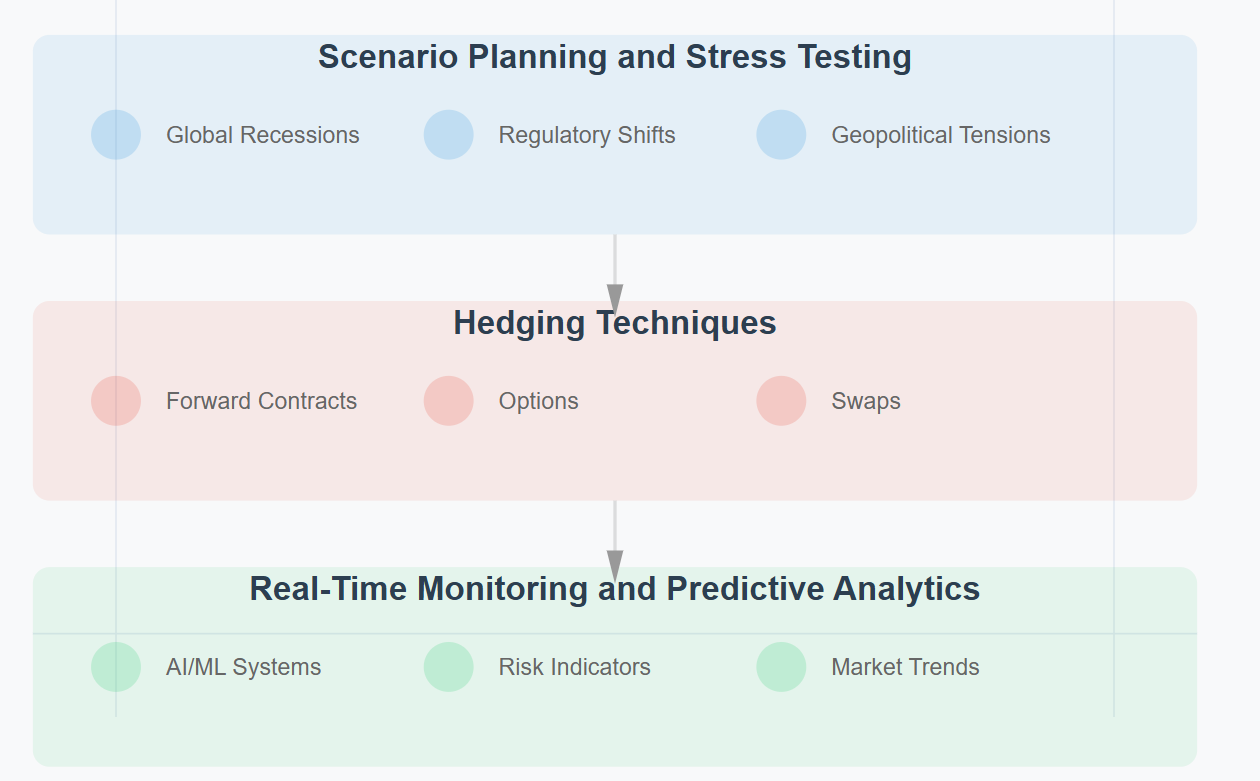Click the circle icon beside Global Recessions
This screenshot has height=781, width=1260.
tap(116, 135)
